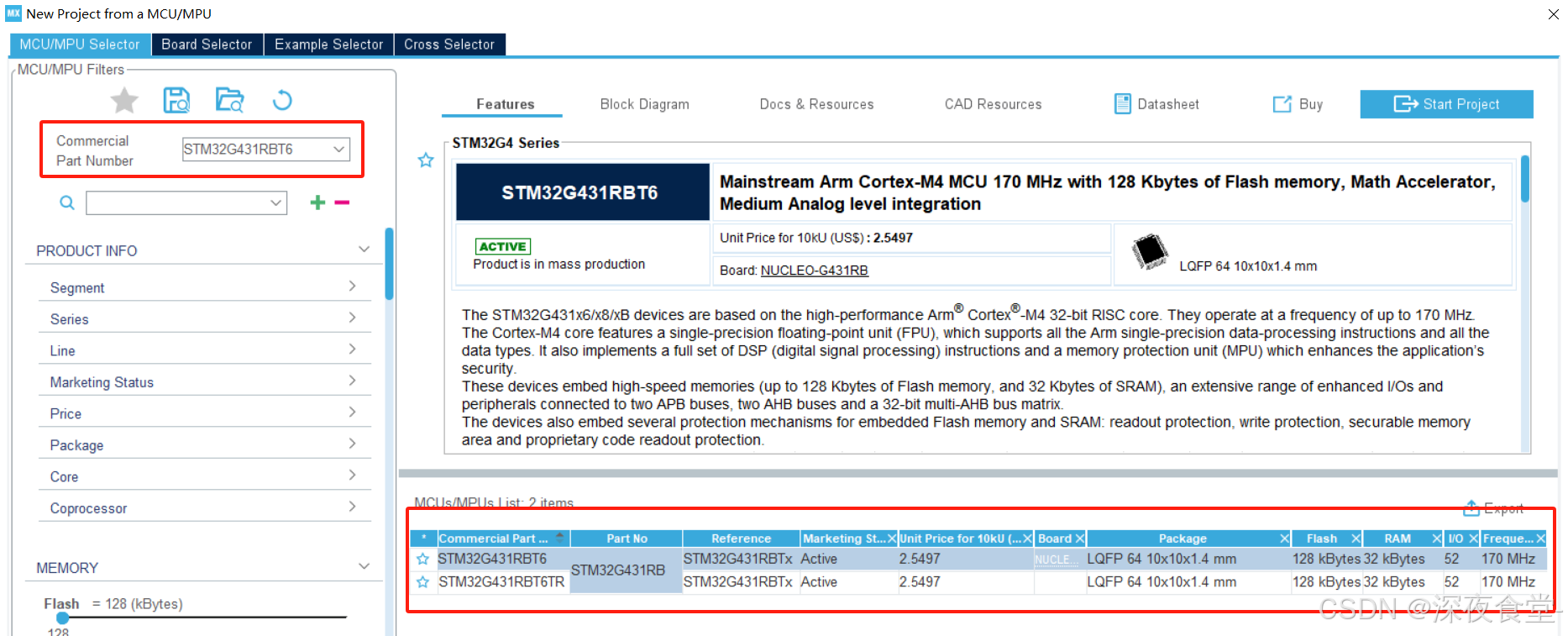This screenshot has height=636, width=1568.
Task: Expand the Marketing Status filter
Action: [353, 381]
